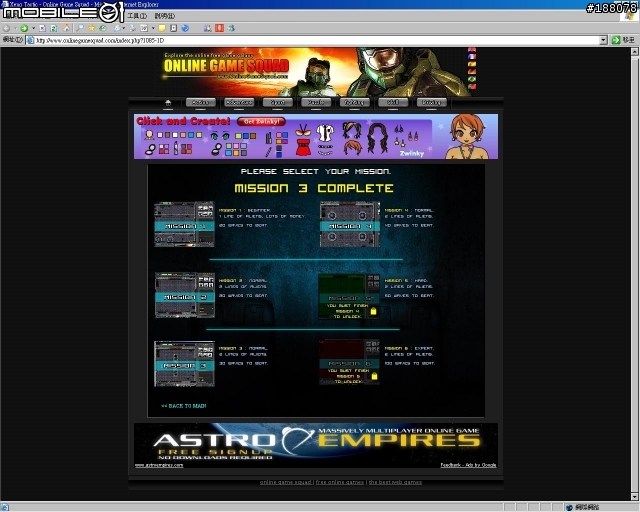Go back with the browser Back arrow
Screen dimensions: 640x512
point(6,28)
